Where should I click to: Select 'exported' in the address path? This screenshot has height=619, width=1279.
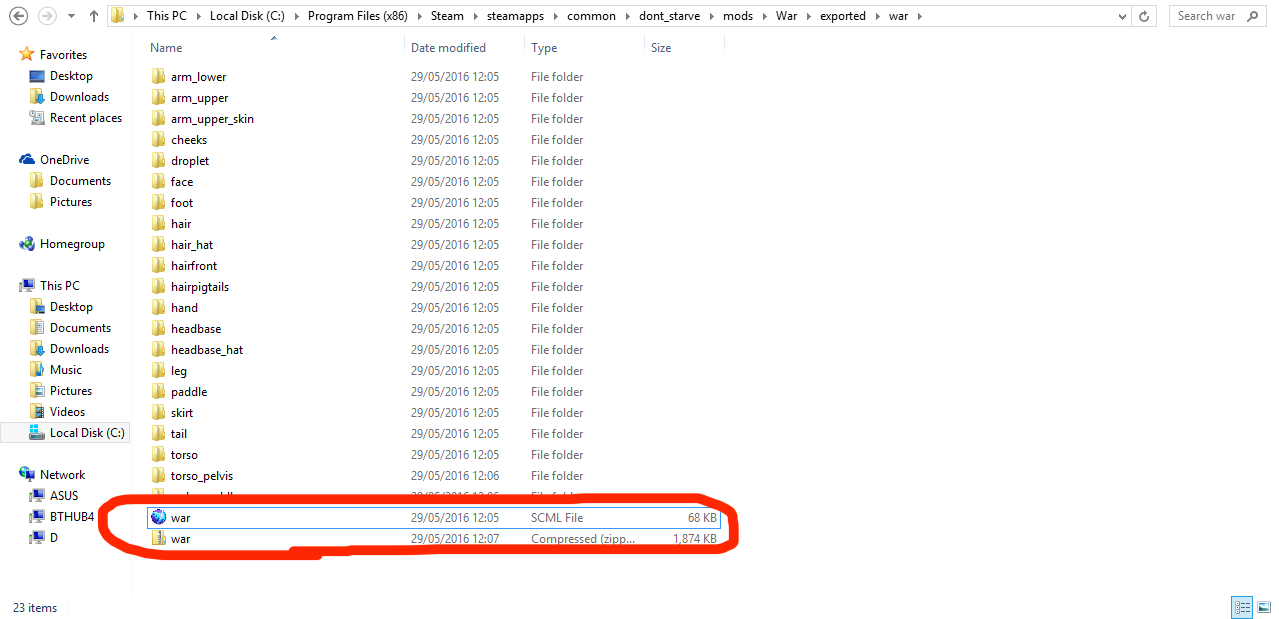coord(842,16)
